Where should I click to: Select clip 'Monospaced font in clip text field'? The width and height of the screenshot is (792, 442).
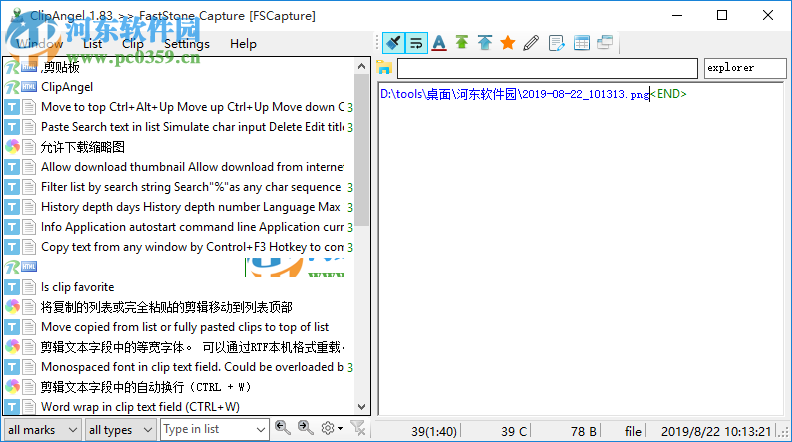179,367
